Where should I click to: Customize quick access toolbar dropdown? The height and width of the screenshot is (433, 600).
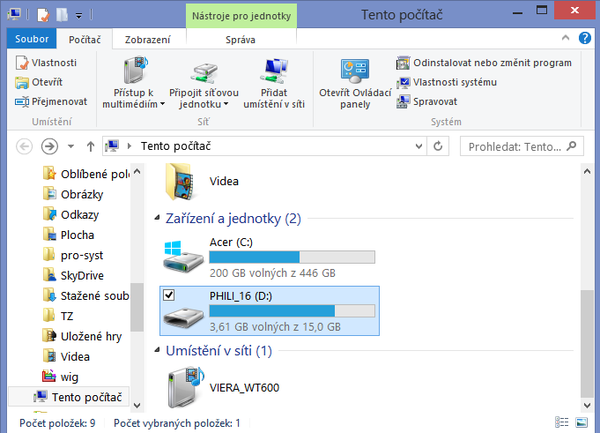pos(79,16)
